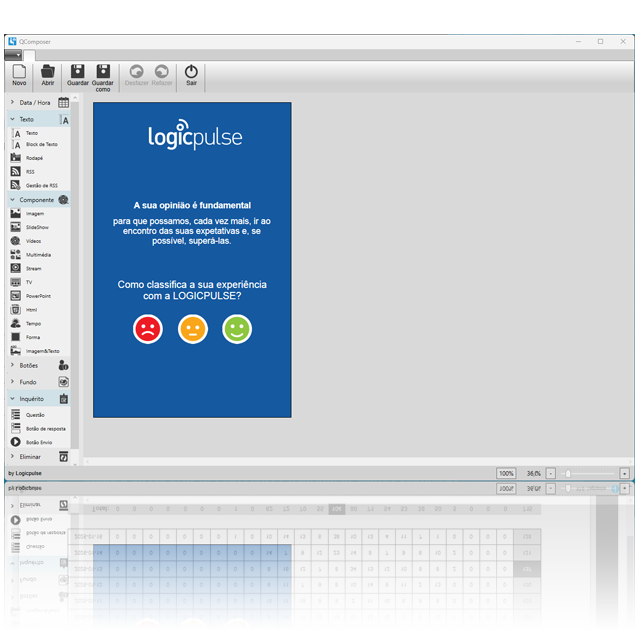
Task: Click the canvas horizontal scrollbar
Action: pyautogui.click(x=358, y=462)
